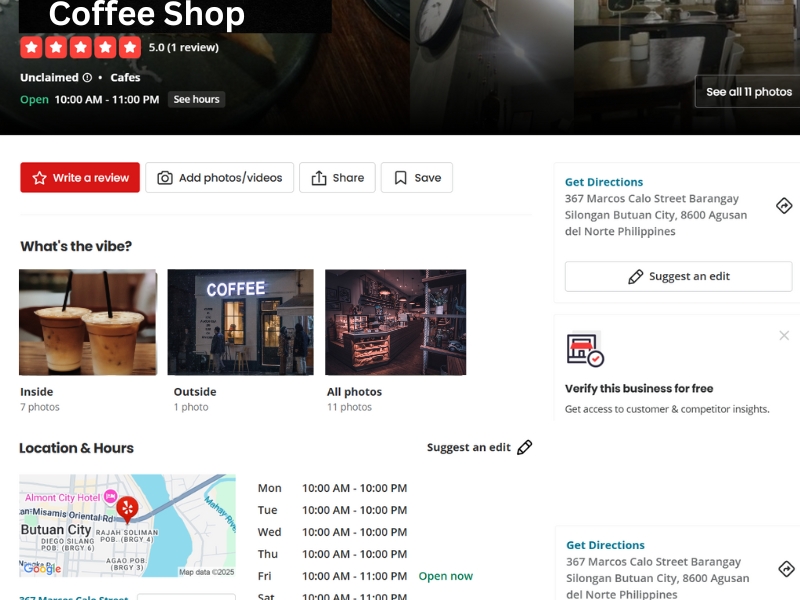Click the star icon in Write a review
The width and height of the screenshot is (800, 600).
click(x=39, y=178)
